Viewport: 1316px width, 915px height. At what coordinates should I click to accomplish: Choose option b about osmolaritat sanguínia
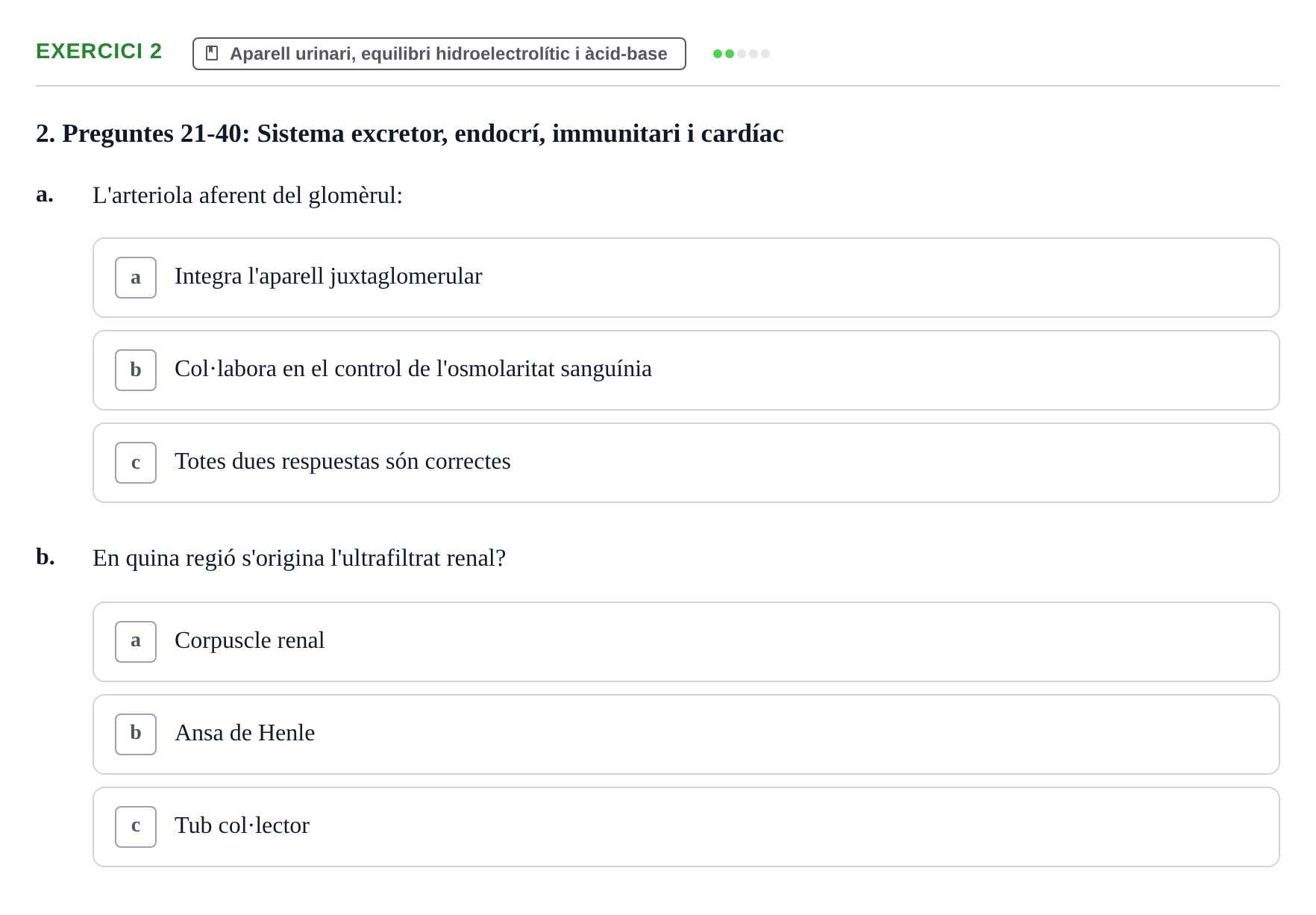(x=686, y=370)
